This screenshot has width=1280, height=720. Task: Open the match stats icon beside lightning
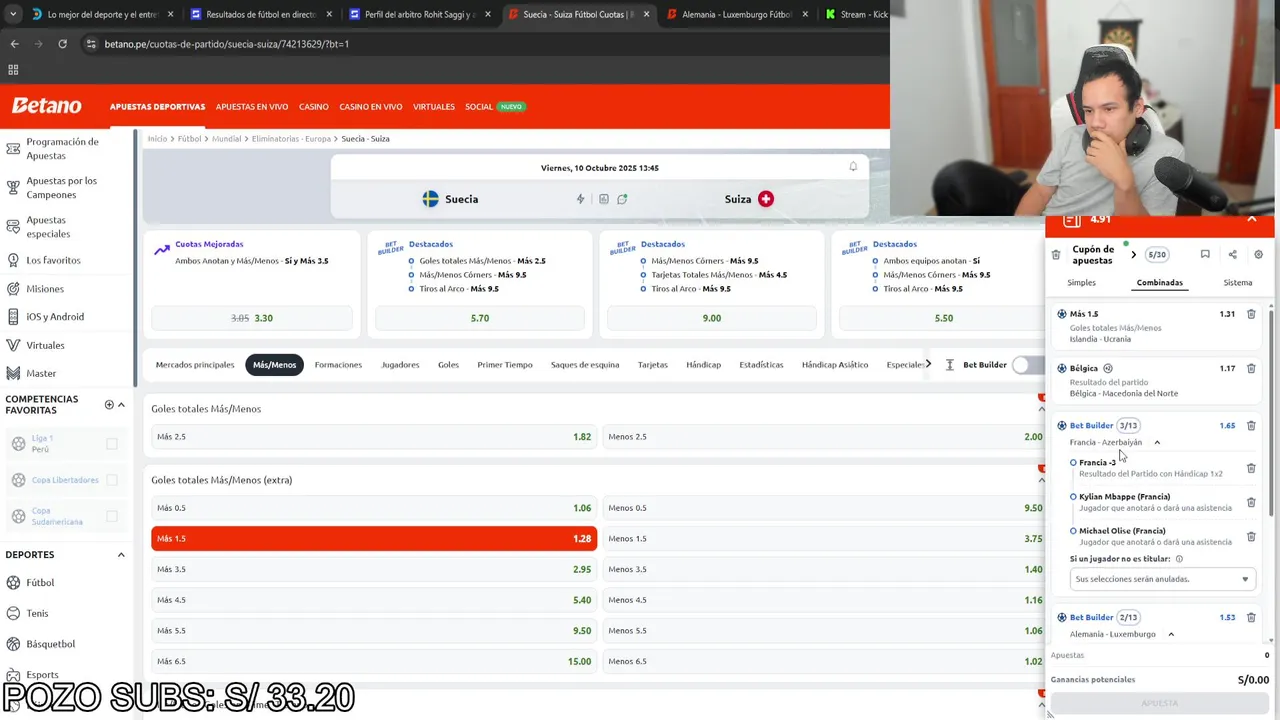tap(603, 199)
